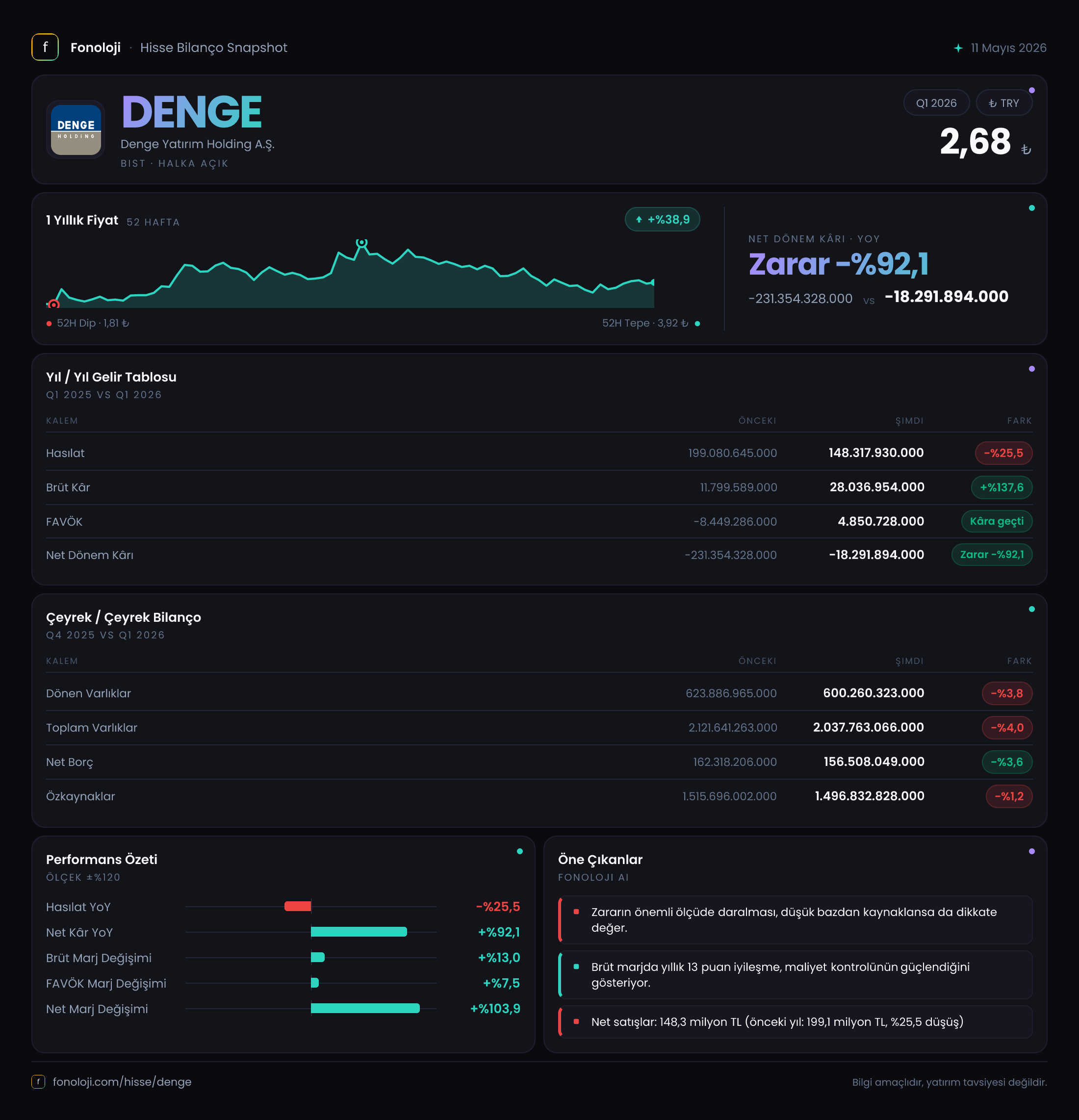The width and height of the screenshot is (1079, 1120).
Task: Click the FAVÖK Marj Değişimi +%7,5 value
Action: coord(501,983)
